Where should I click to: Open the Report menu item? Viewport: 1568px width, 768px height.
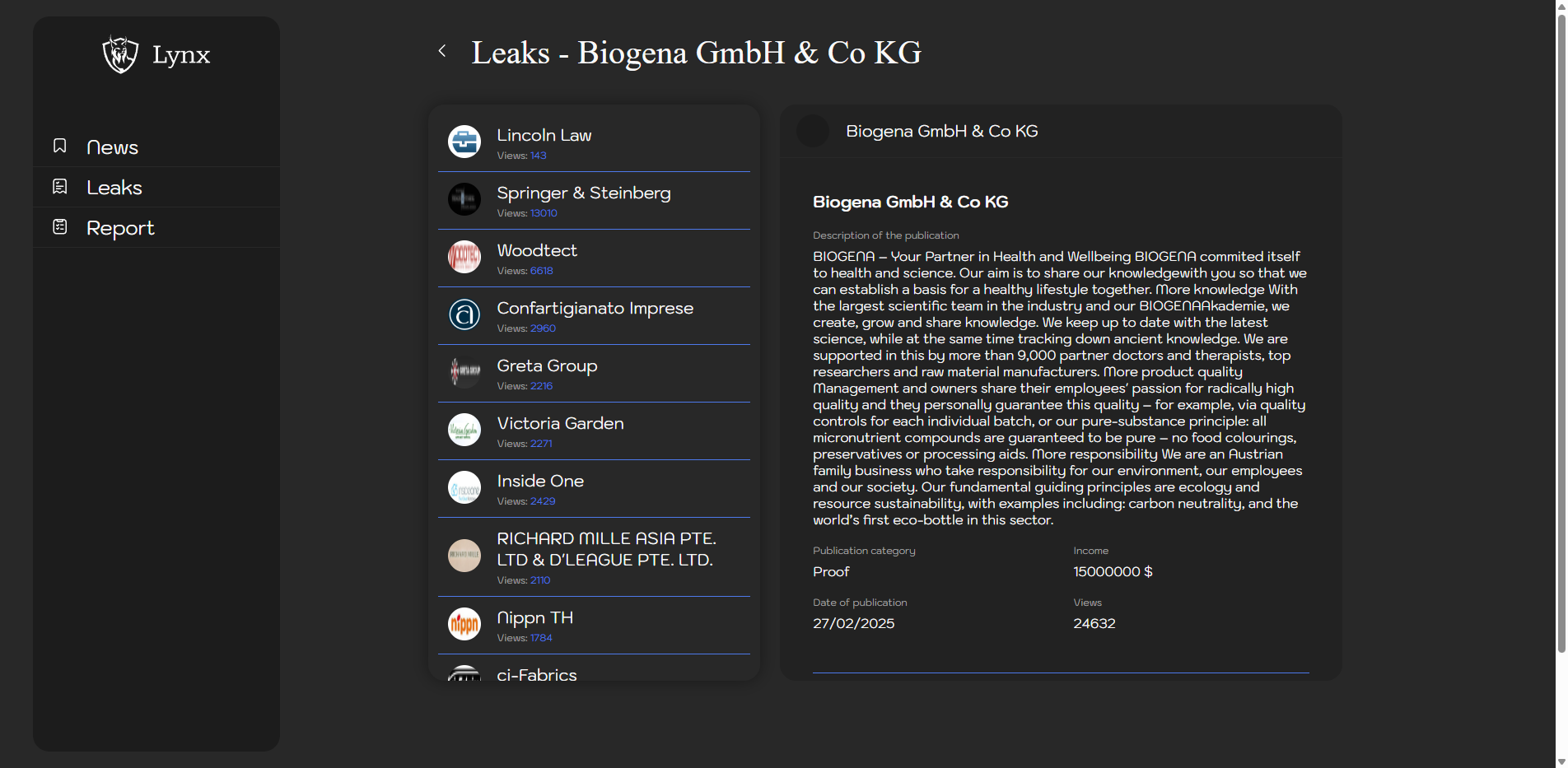120,228
